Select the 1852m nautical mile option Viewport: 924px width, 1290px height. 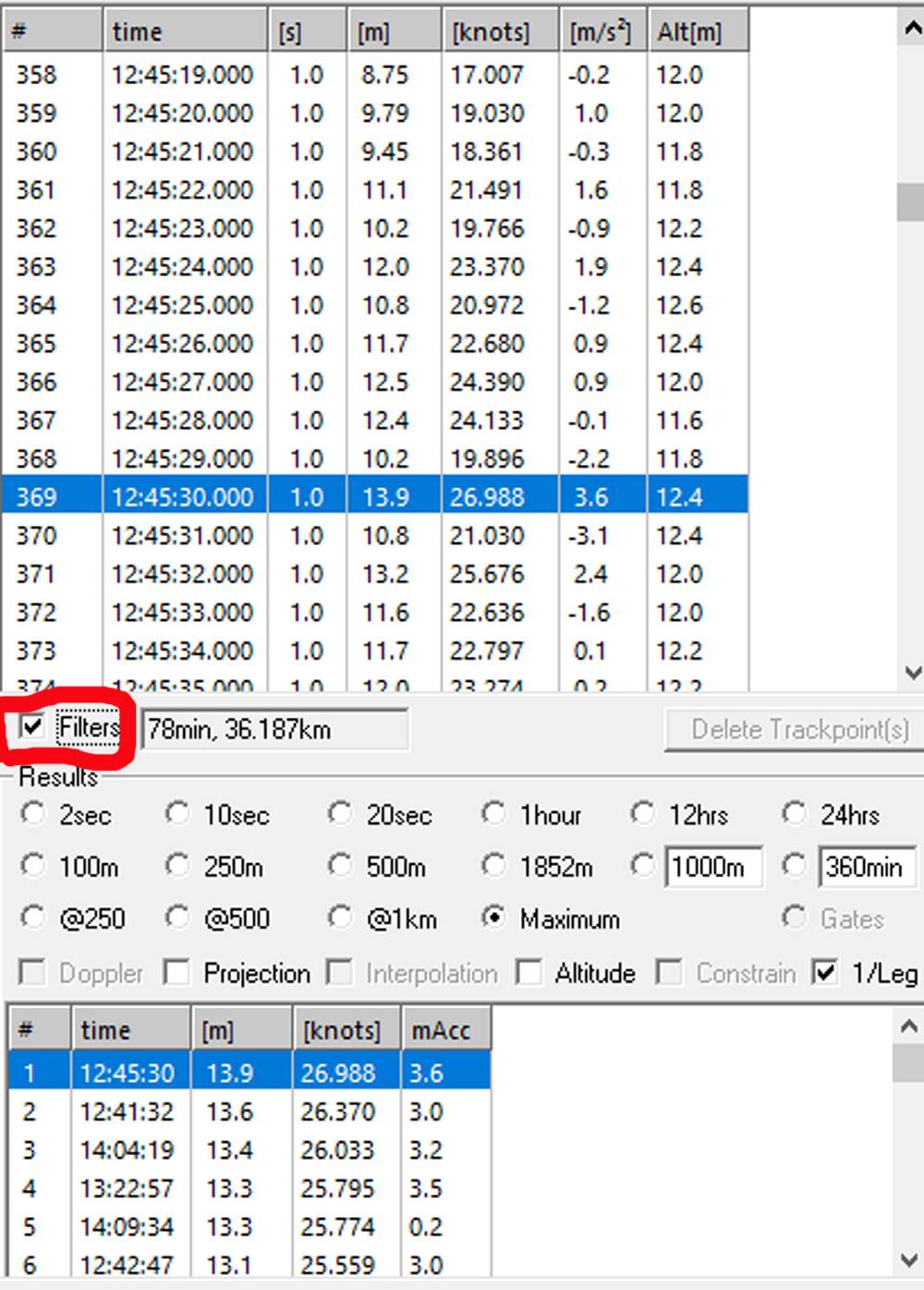[494, 866]
